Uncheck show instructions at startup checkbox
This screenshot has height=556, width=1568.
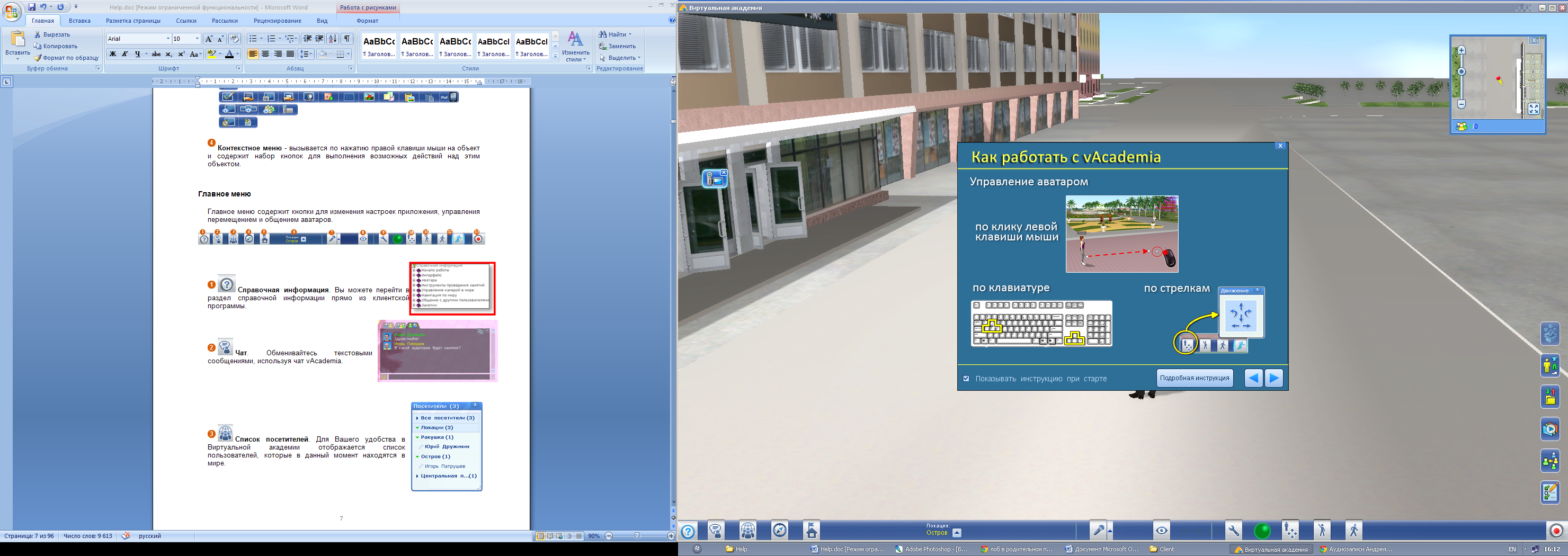pyautogui.click(x=966, y=379)
